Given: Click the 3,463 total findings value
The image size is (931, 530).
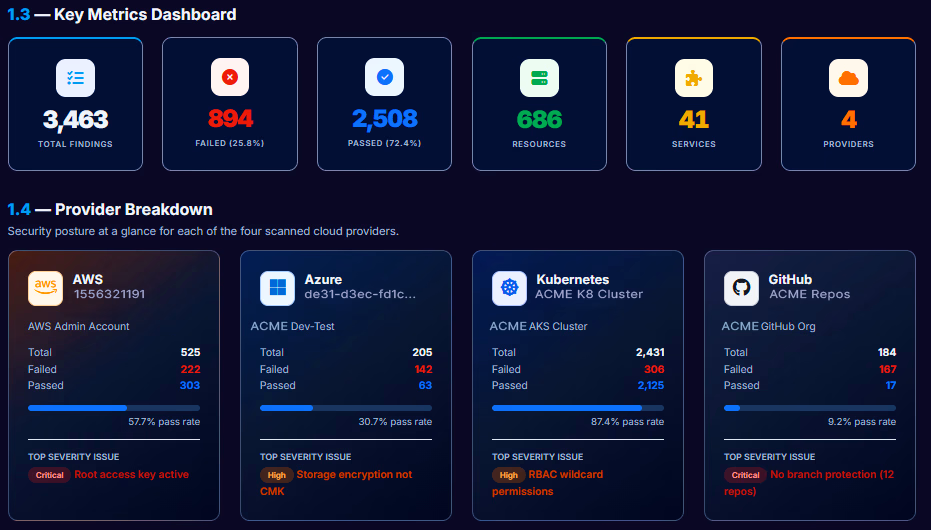Looking at the screenshot, I should [75, 120].
